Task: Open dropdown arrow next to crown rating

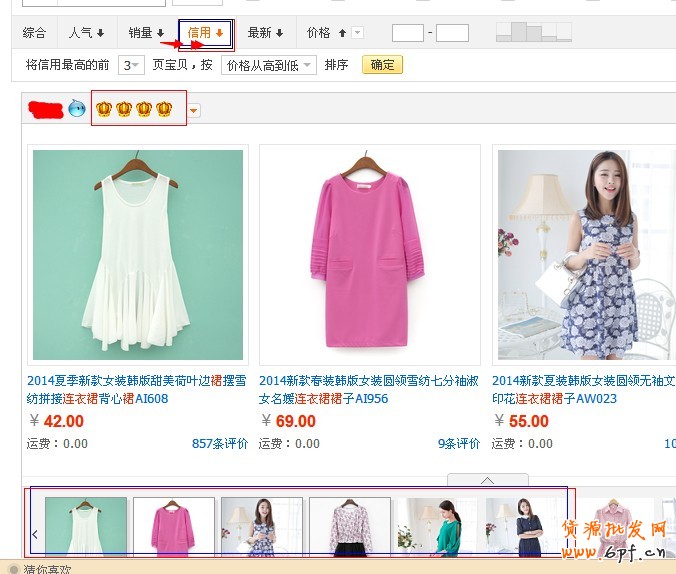Action: coord(194,110)
